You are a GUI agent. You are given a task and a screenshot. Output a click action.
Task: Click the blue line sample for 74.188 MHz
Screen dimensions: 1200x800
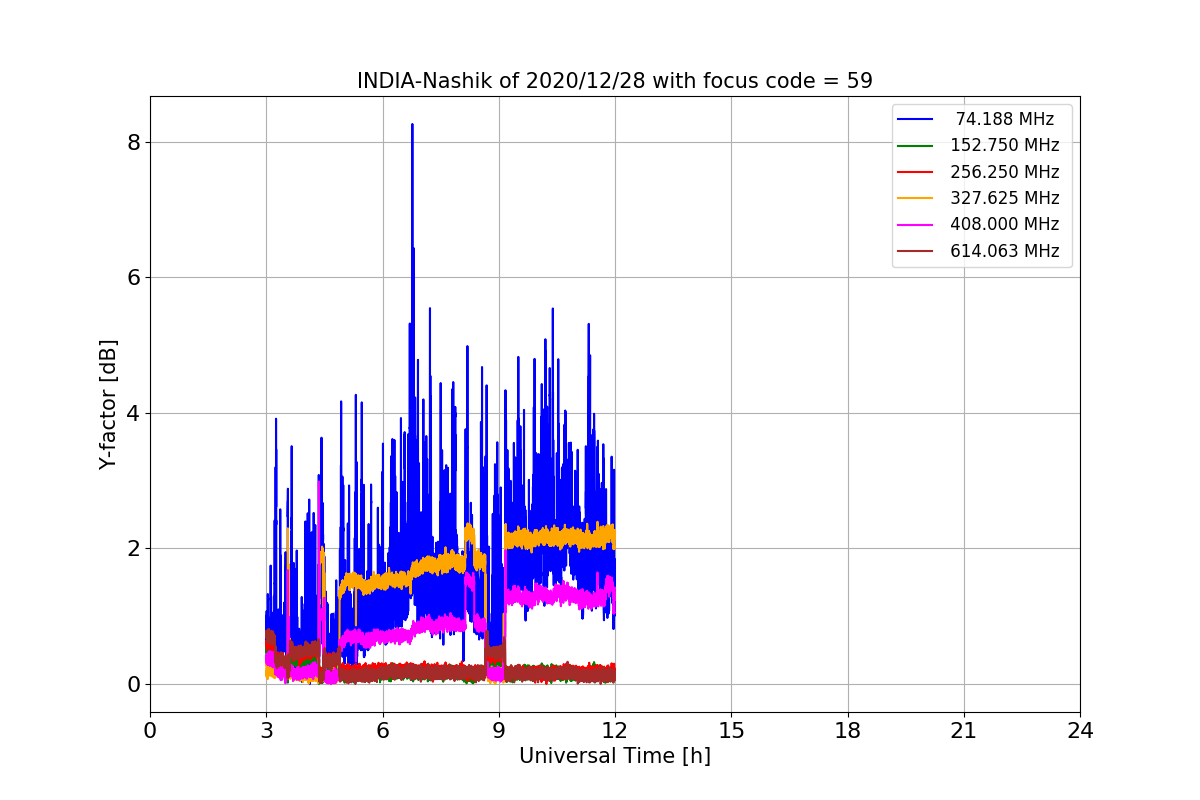click(x=916, y=119)
